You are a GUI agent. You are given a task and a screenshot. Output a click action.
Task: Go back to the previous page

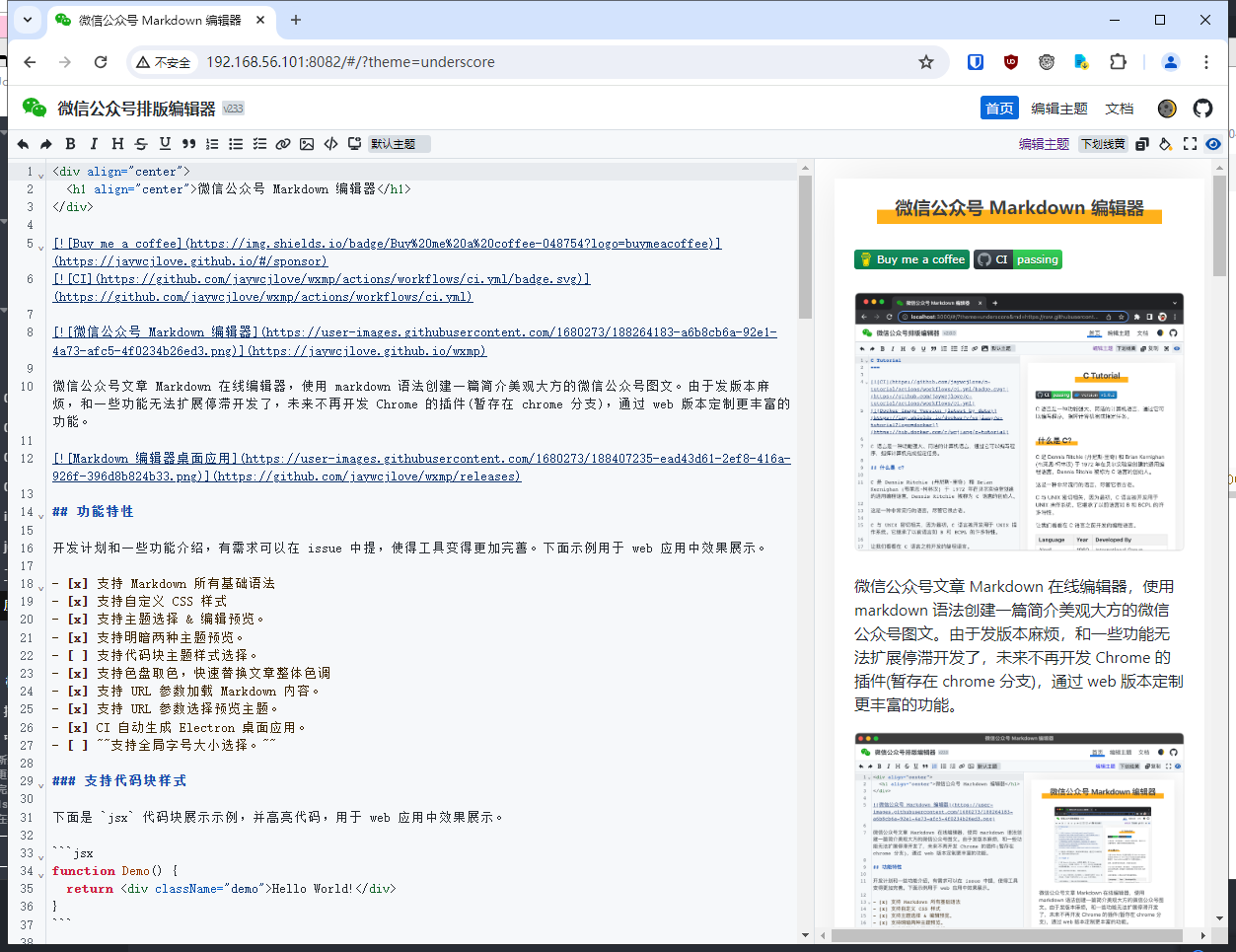point(30,62)
